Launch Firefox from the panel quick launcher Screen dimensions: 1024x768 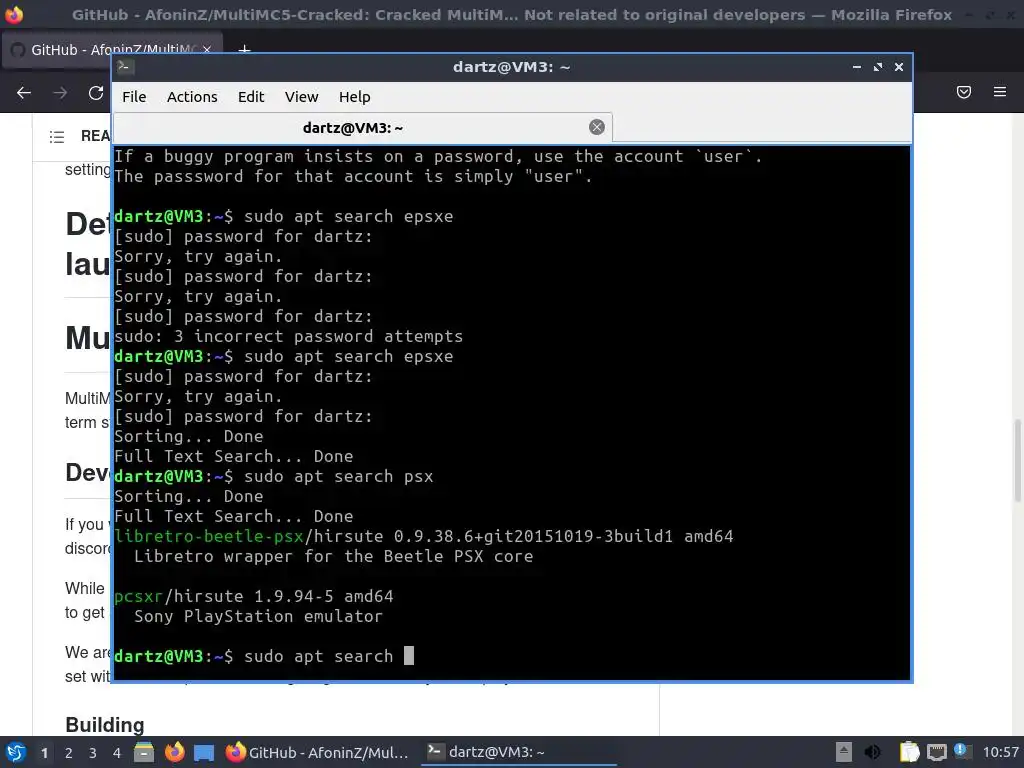174,753
